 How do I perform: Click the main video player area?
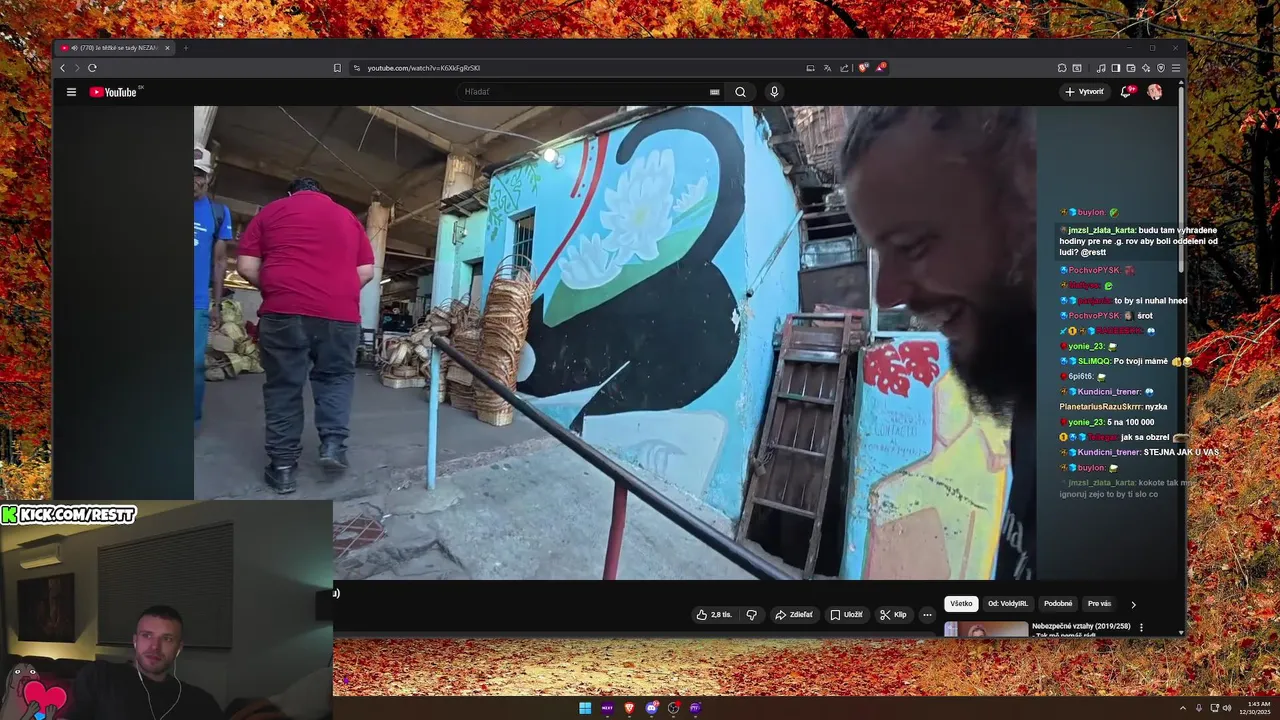(x=615, y=342)
